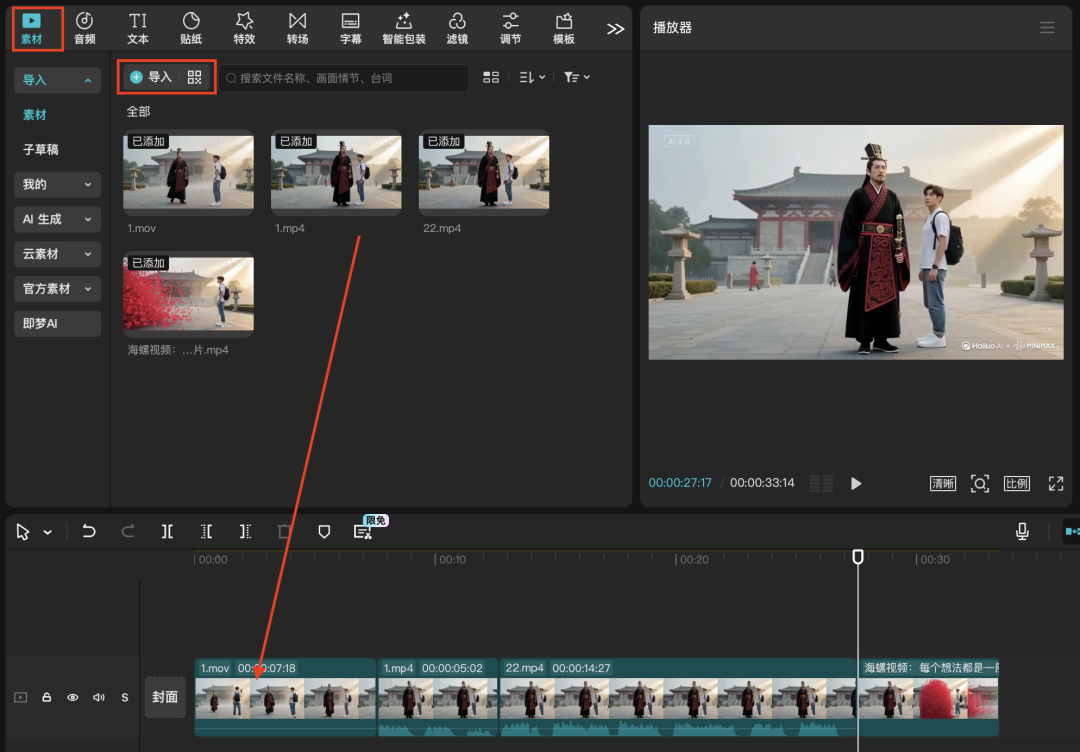Click the 封面 cover button on timeline
Screen dimensions: 1080x752
165,697
